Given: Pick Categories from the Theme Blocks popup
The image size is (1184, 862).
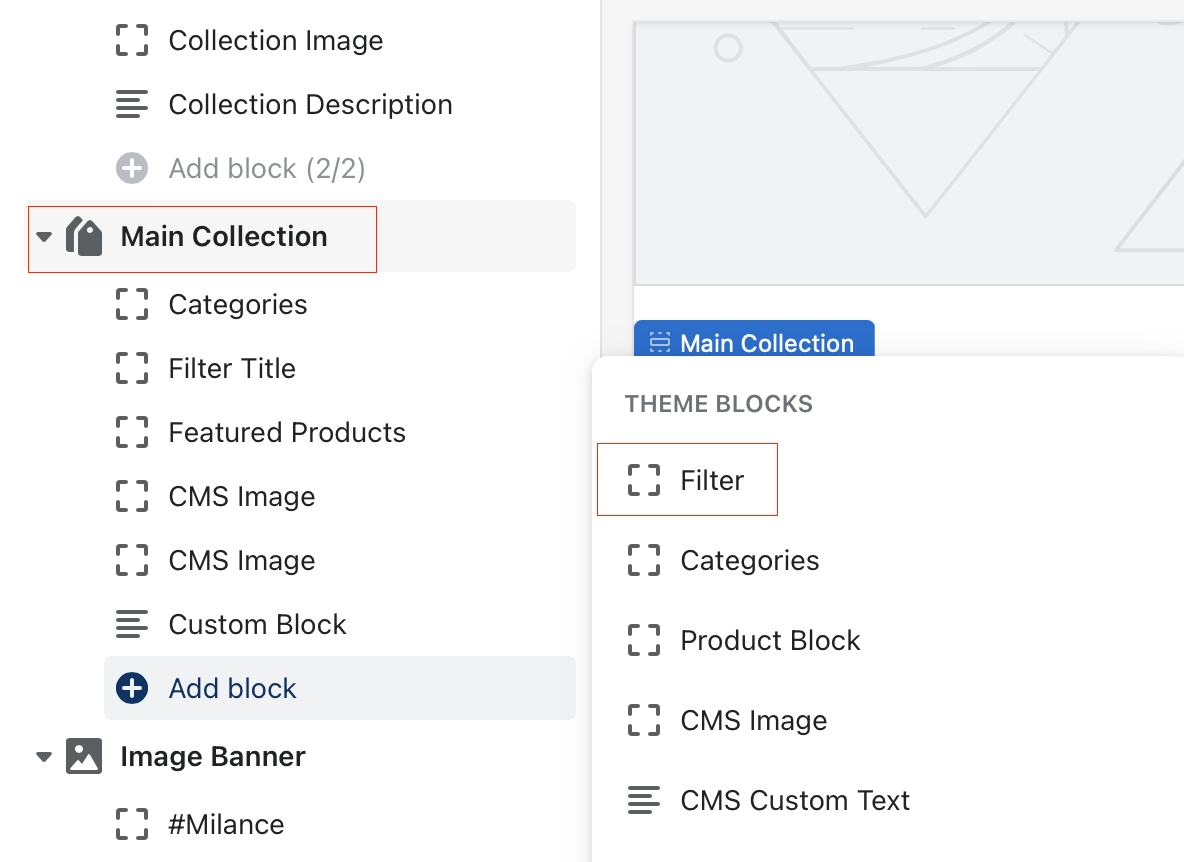Looking at the screenshot, I should 749,560.
